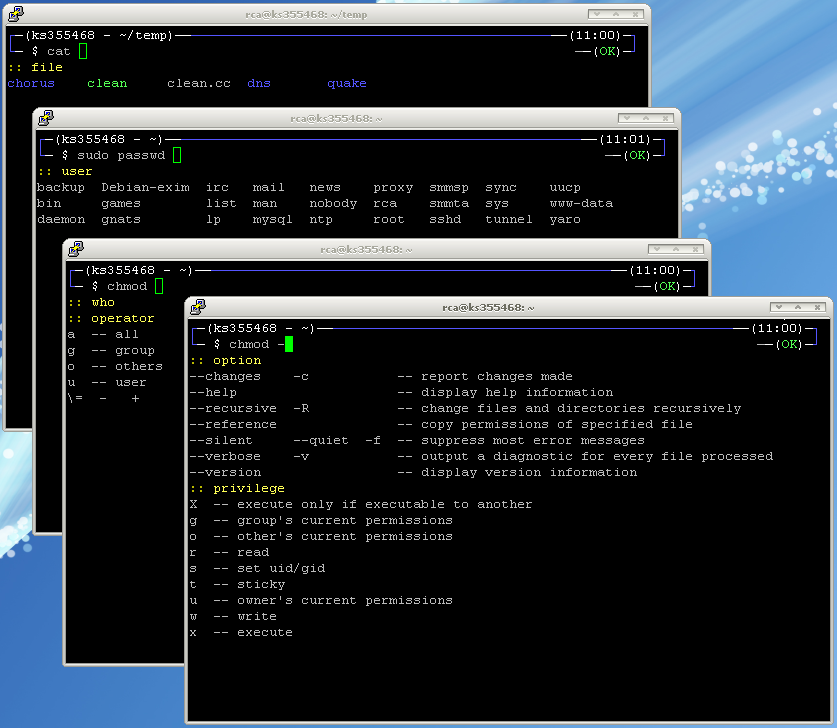Open the window menu icon of the front chmod terminal
This screenshot has height=728, width=837.
tap(198, 307)
